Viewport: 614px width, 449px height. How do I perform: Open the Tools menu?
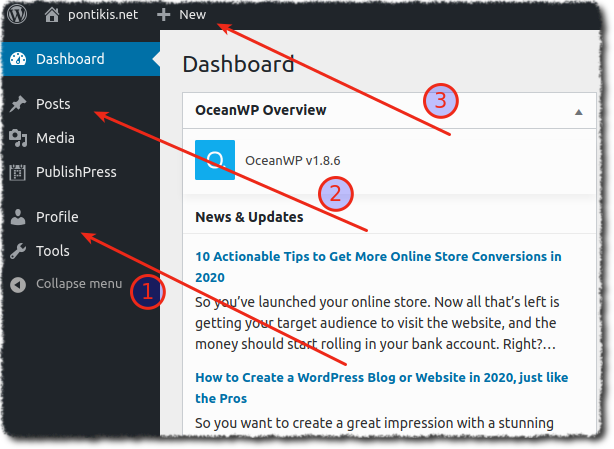pos(53,251)
